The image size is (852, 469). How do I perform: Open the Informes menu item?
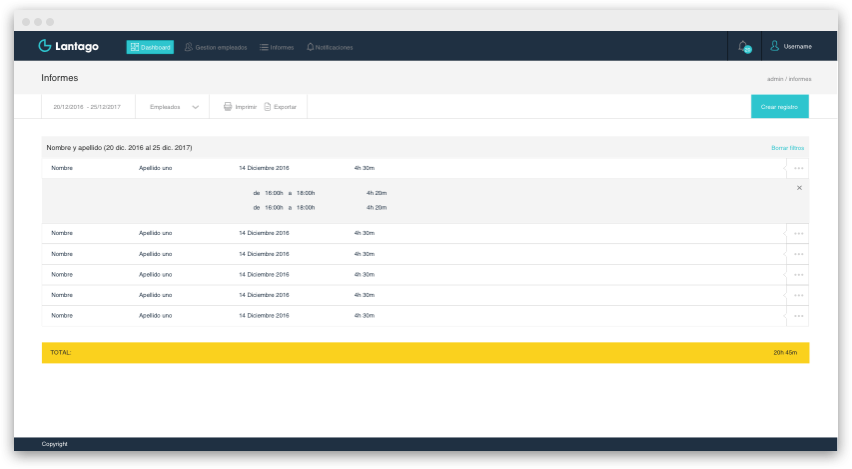pyautogui.click(x=277, y=47)
